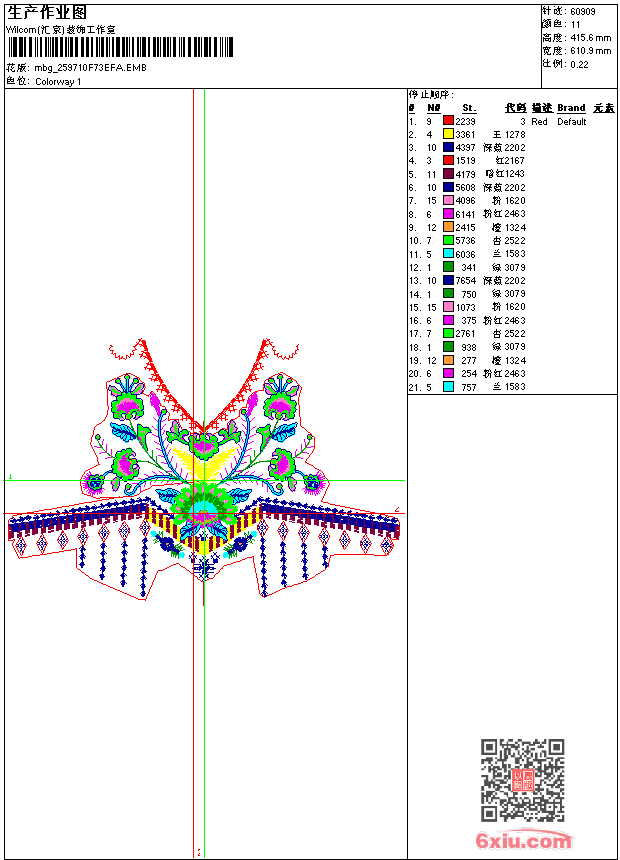Click the dark blue swatch in row 6

coord(448,187)
